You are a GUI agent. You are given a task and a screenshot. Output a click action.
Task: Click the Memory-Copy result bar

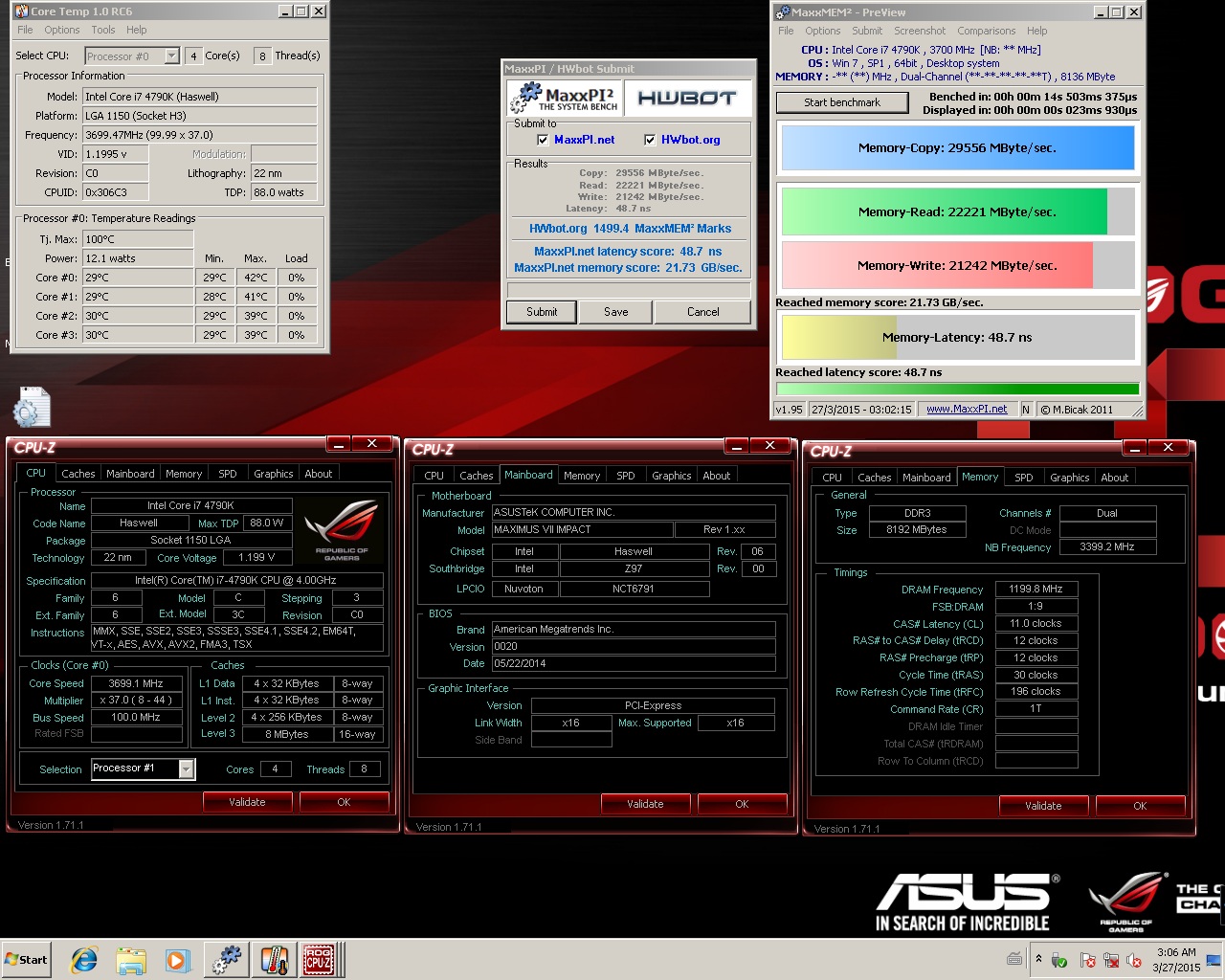point(958,148)
